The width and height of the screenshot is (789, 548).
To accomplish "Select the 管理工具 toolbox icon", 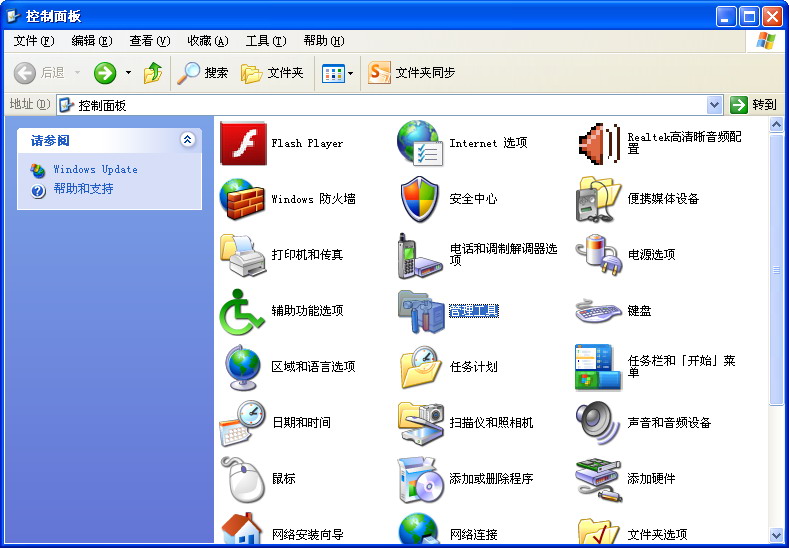I will (x=421, y=311).
